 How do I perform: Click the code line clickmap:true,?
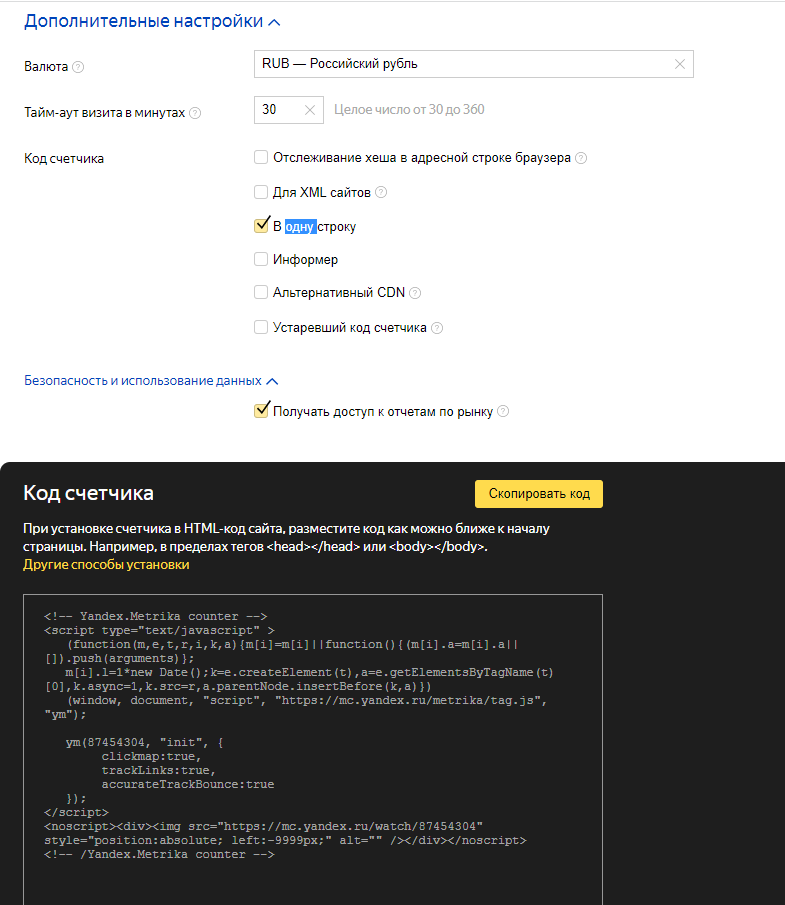[x=151, y=756]
